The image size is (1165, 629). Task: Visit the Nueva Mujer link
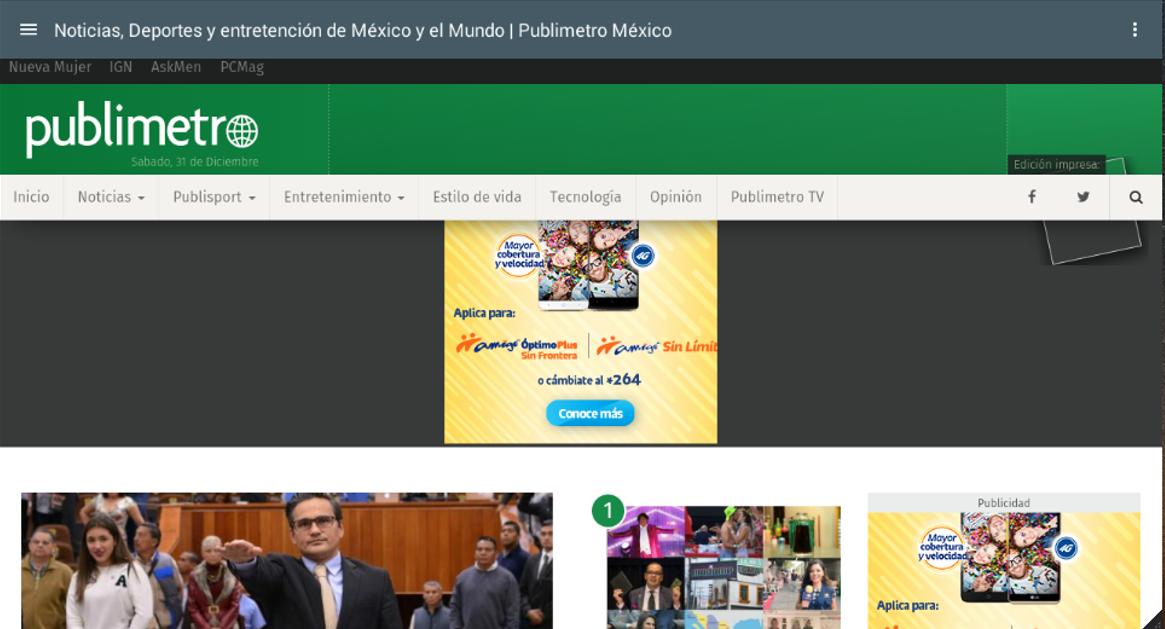pyautogui.click(x=50, y=67)
